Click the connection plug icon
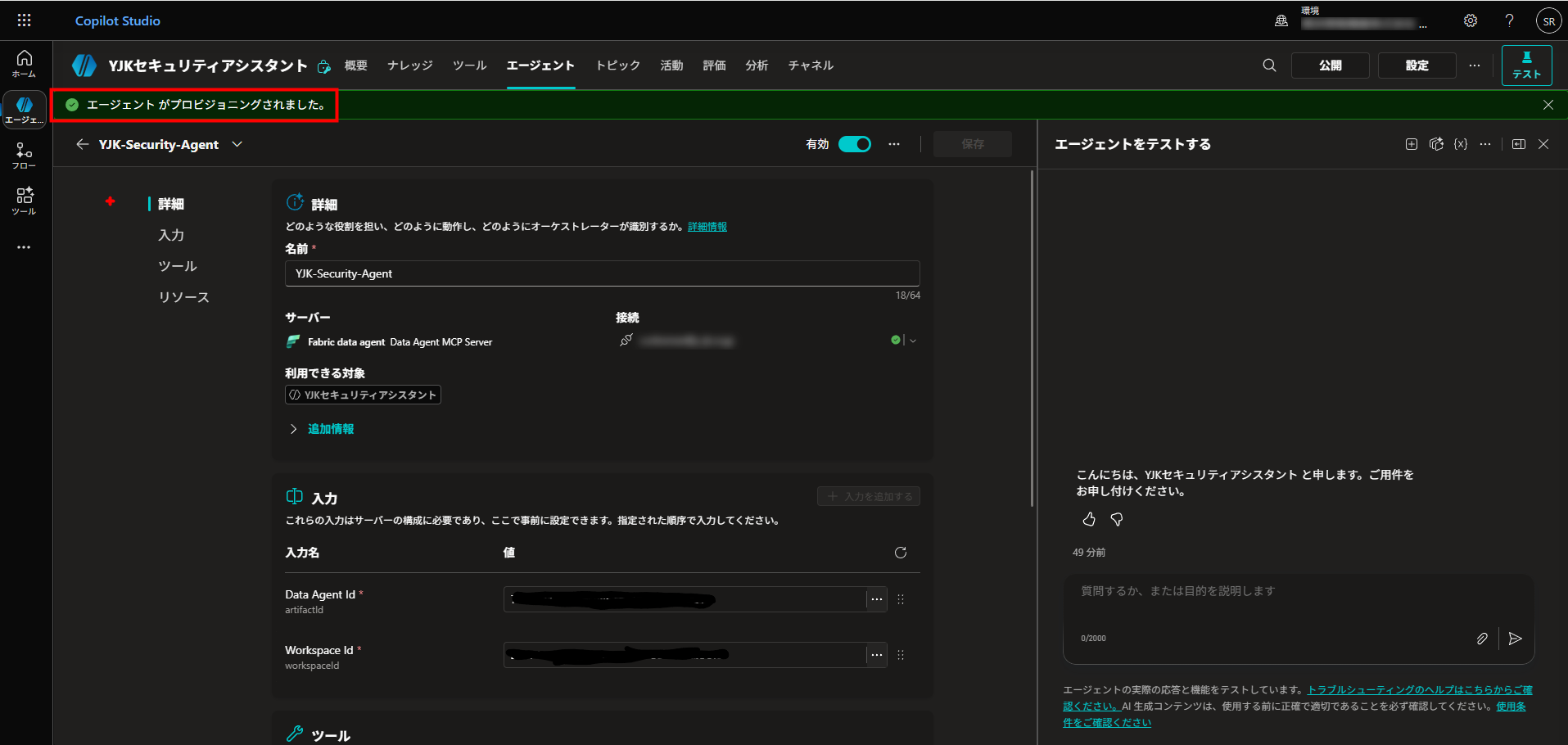1568x745 pixels. [x=626, y=340]
